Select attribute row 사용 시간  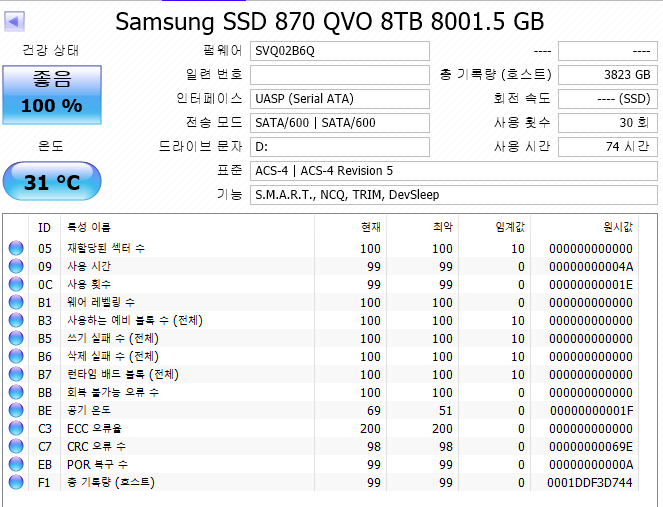[321, 266]
